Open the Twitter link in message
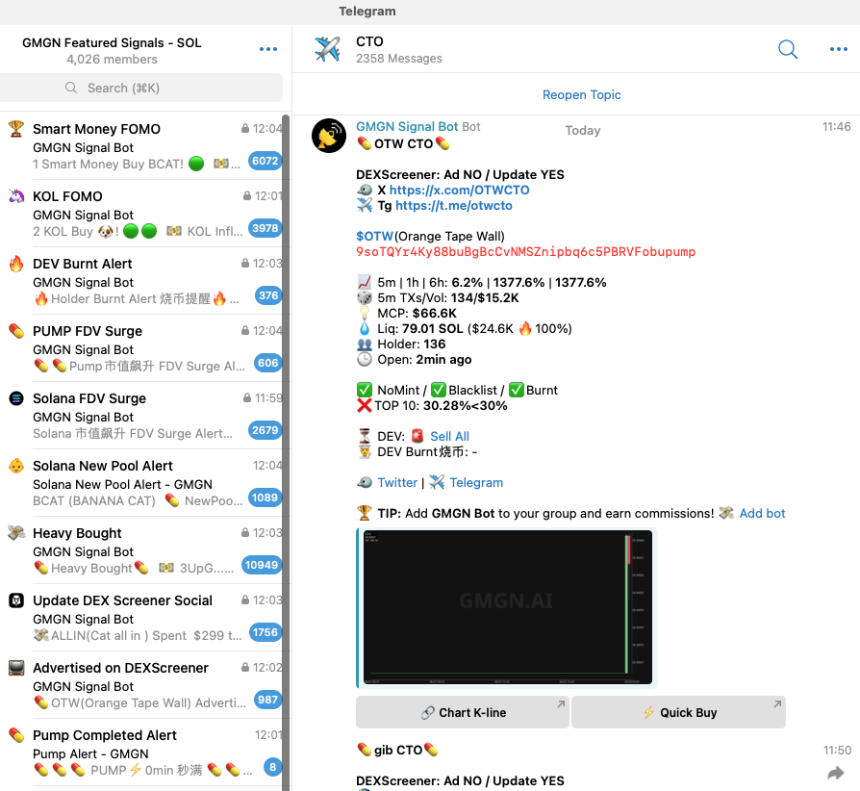Screen dimensions: 860x791 coord(397,483)
